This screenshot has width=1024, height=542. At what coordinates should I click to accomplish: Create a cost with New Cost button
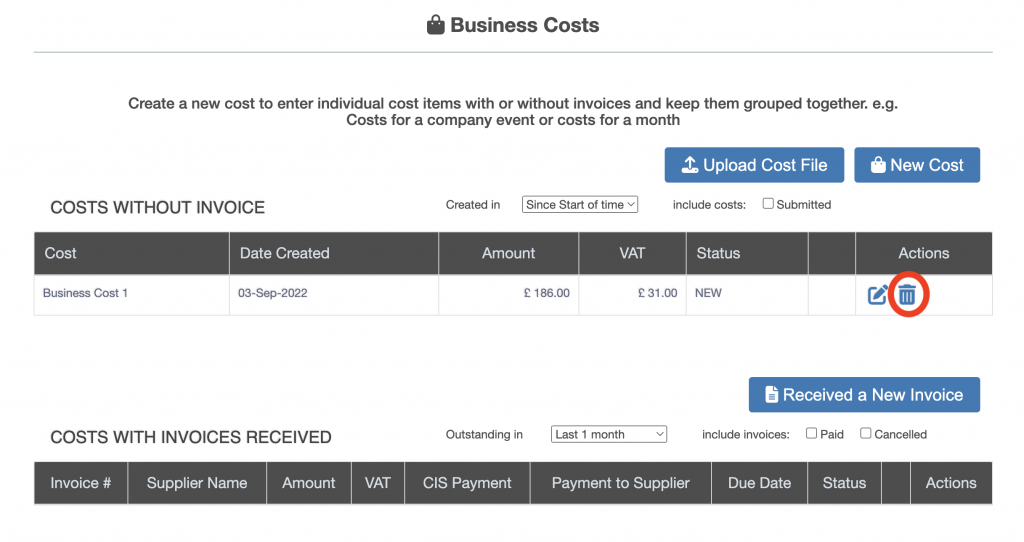point(916,165)
